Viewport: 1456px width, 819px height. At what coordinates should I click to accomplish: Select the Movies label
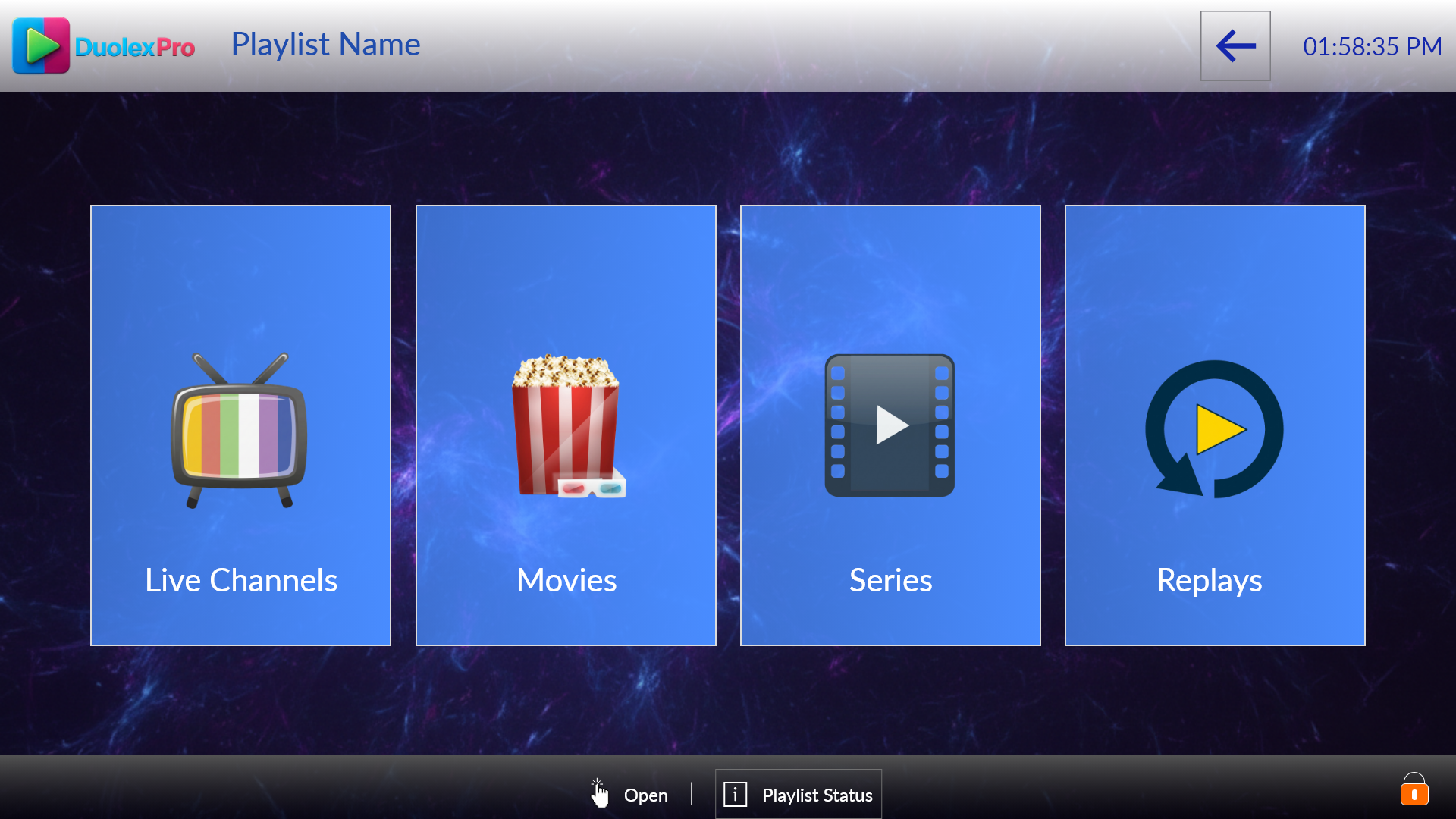click(x=566, y=581)
